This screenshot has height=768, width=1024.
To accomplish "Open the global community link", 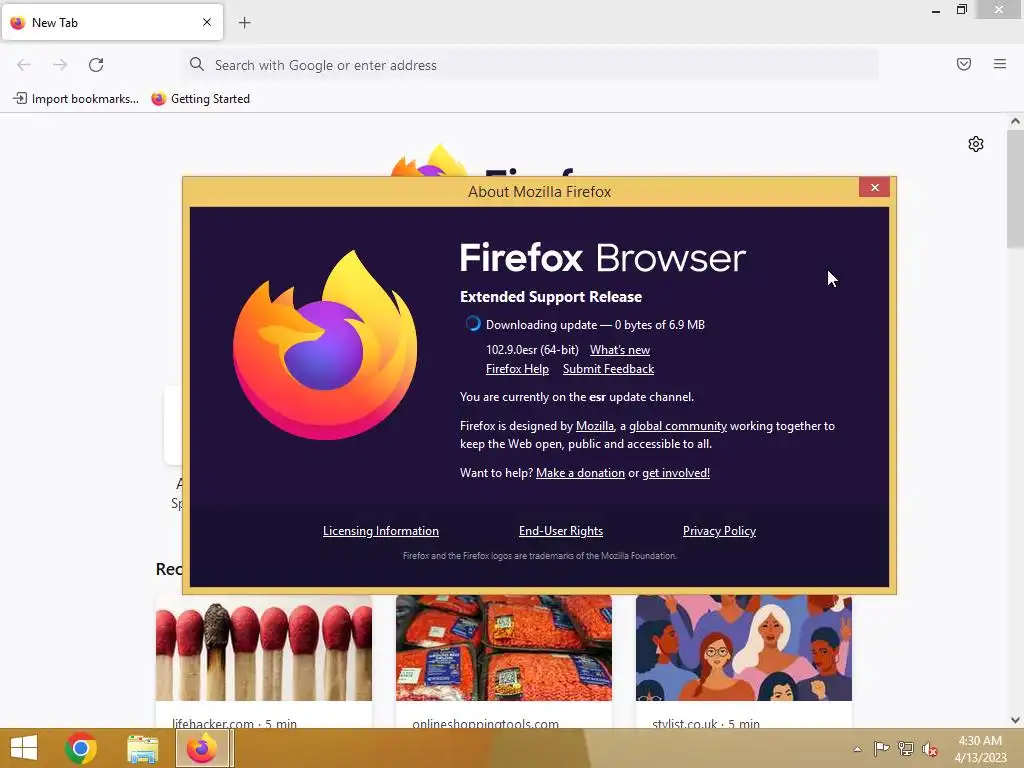I will (678, 426).
